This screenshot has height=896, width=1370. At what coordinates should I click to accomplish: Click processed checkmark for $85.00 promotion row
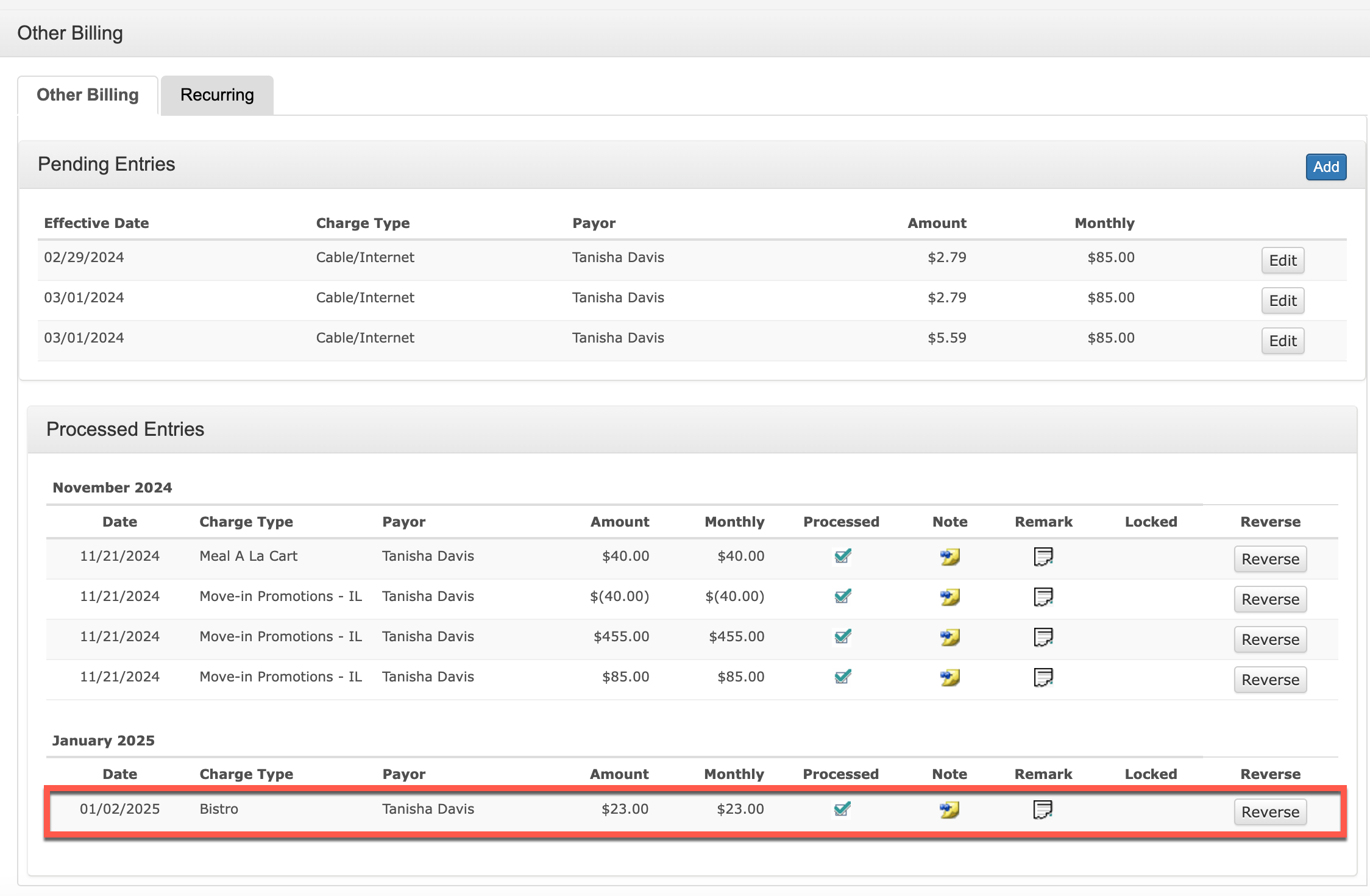click(x=842, y=677)
